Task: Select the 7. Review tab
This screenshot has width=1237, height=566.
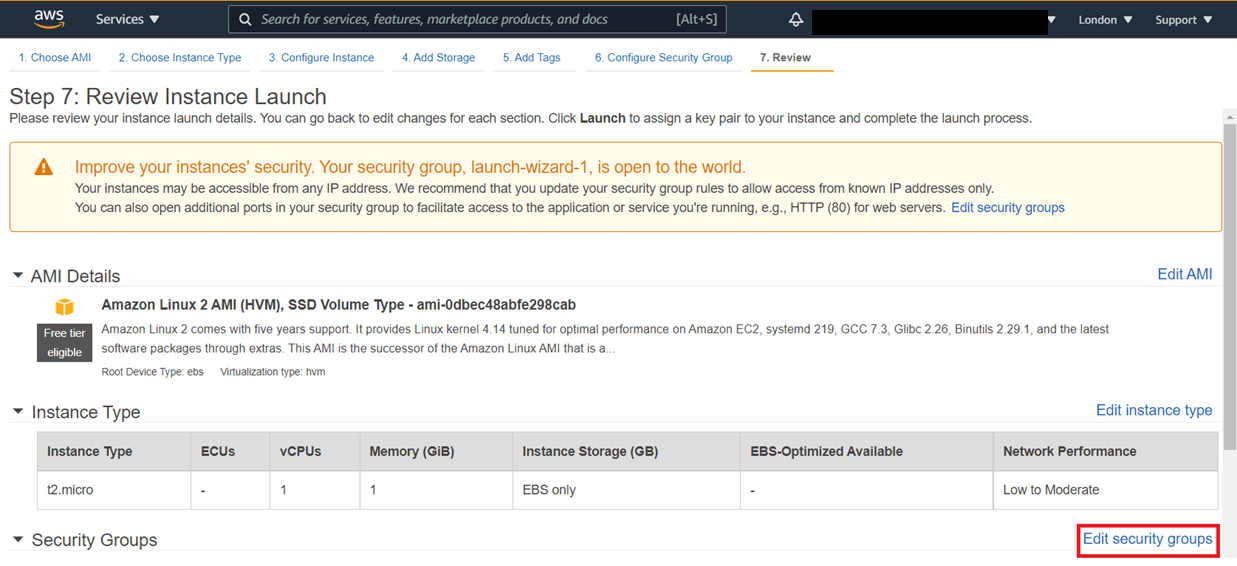Action: (785, 58)
